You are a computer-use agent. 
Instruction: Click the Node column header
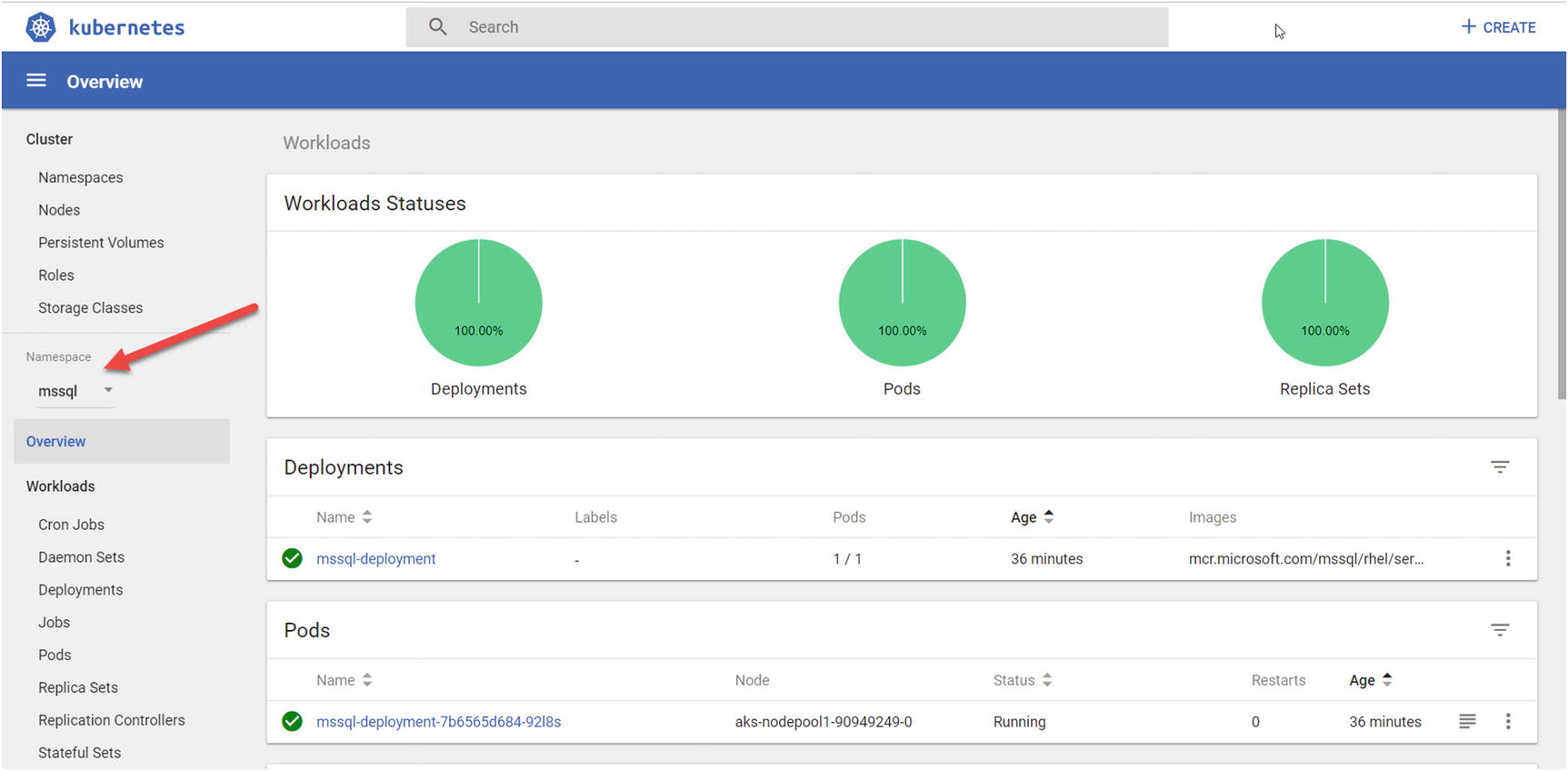click(x=752, y=680)
